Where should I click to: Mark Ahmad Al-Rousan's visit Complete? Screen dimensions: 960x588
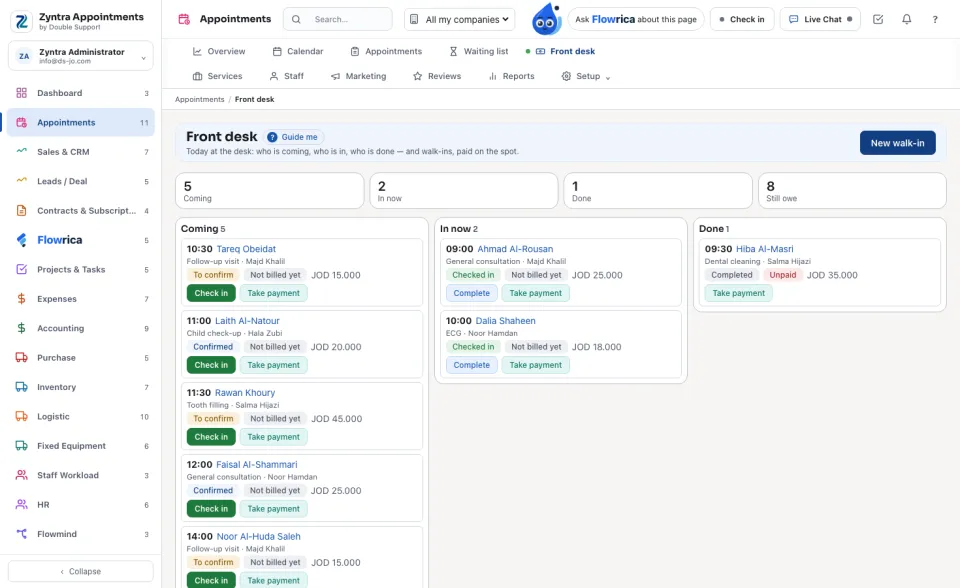click(471, 293)
